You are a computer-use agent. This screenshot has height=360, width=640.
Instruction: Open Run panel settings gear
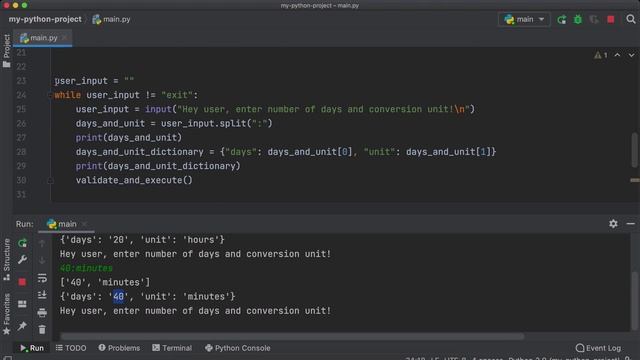pyautogui.click(x=613, y=224)
